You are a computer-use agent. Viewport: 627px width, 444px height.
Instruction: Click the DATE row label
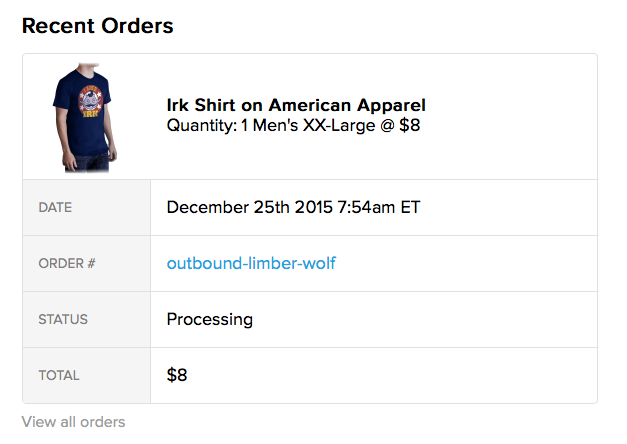coord(55,208)
